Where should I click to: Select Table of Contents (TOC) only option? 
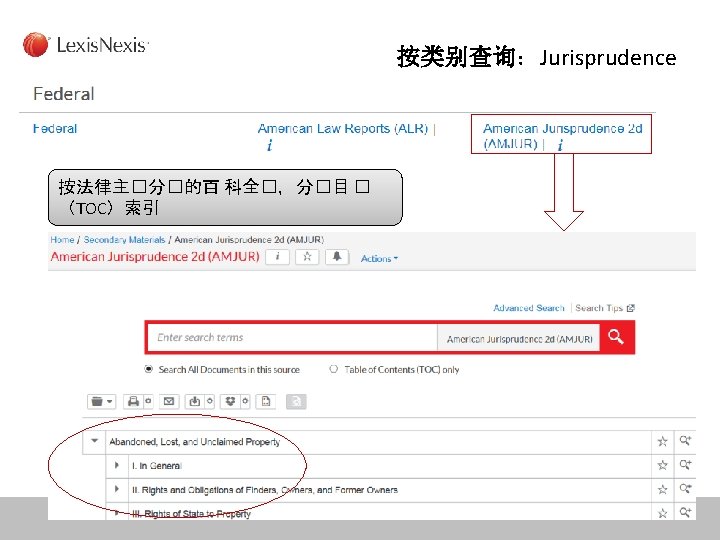click(x=333, y=369)
